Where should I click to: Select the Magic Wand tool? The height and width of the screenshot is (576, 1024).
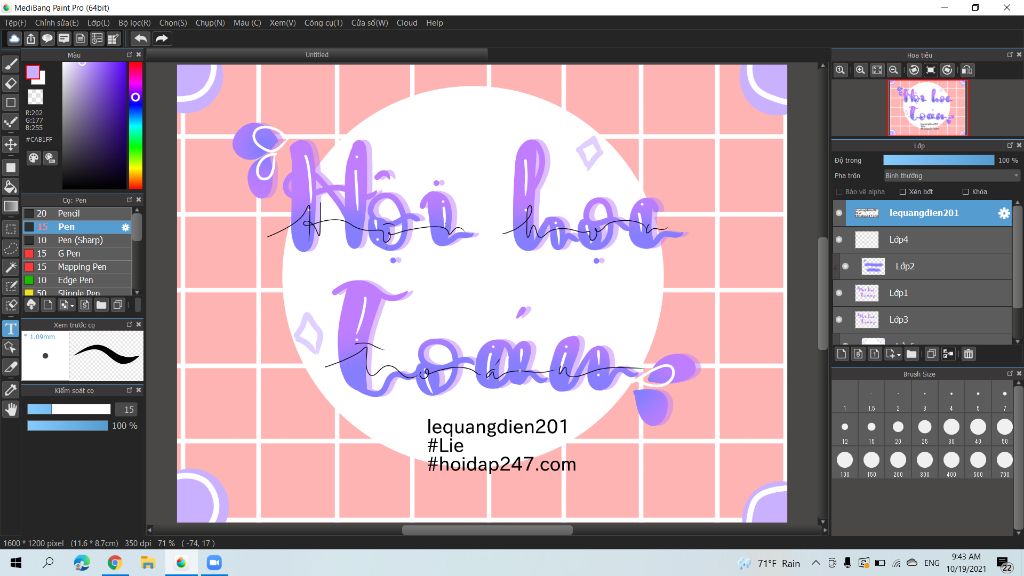(10, 267)
